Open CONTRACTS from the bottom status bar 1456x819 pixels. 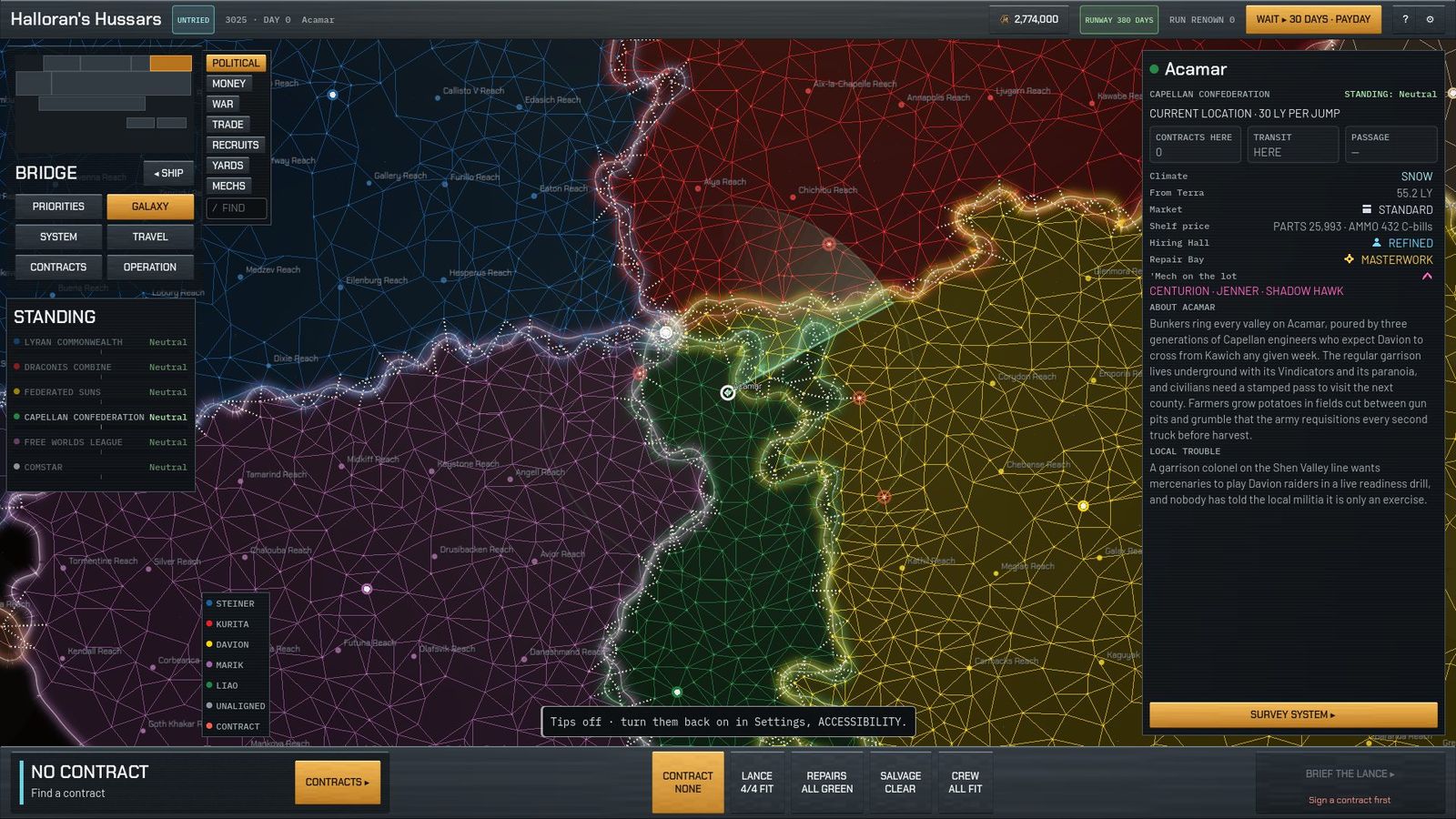(x=338, y=783)
